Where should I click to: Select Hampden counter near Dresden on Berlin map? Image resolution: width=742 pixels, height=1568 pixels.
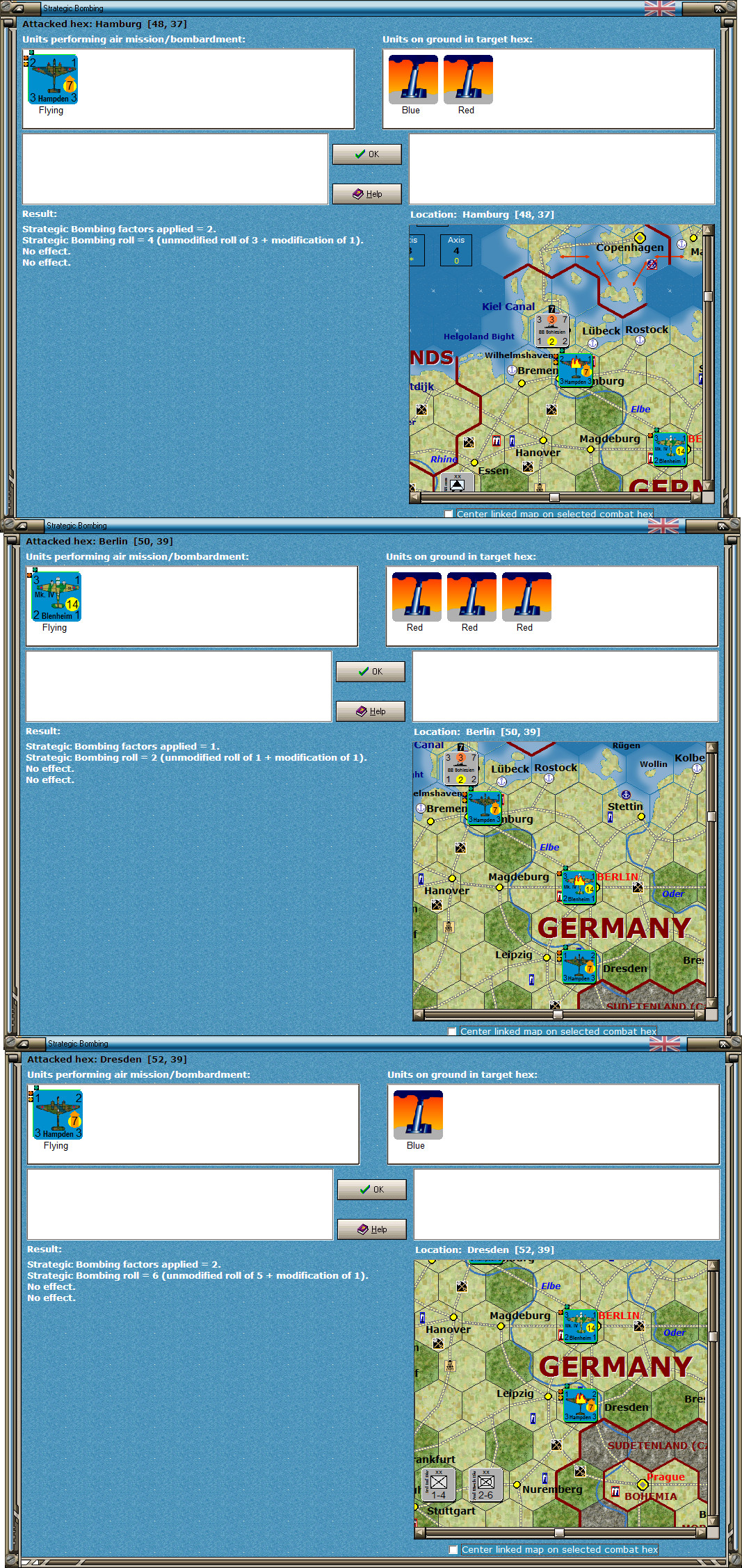(579, 967)
